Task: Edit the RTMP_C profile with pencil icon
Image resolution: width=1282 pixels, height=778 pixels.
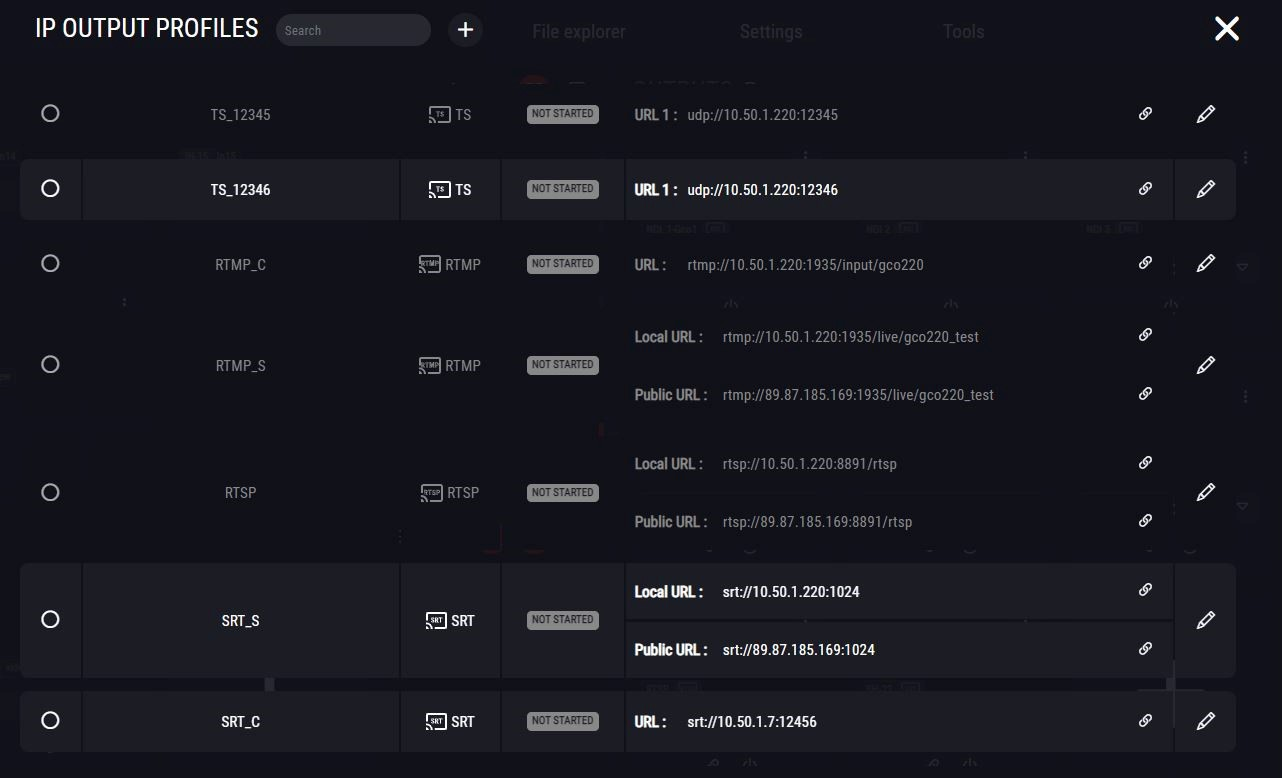Action: (1205, 264)
